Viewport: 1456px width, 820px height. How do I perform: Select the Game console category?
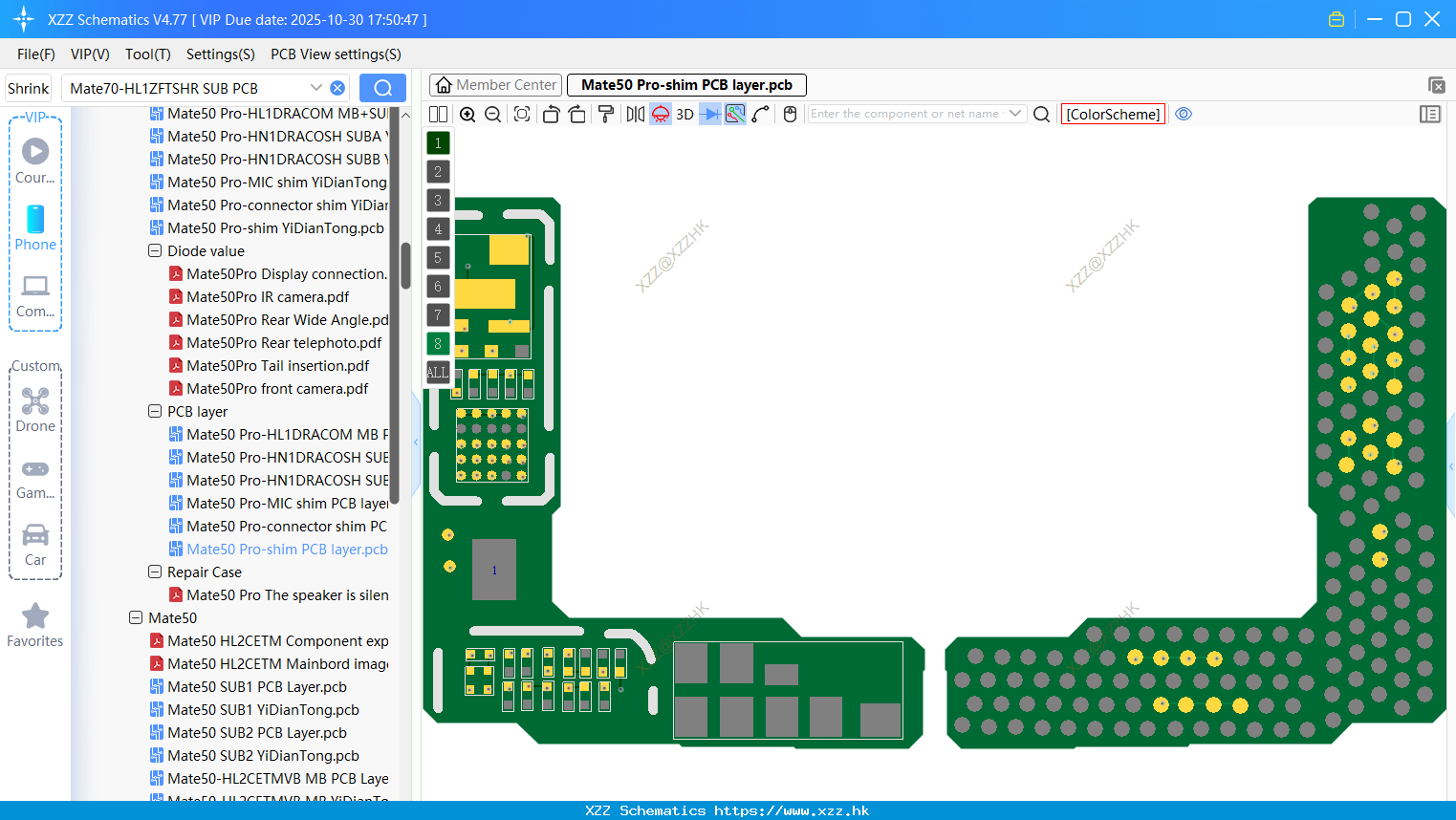pos(35,478)
